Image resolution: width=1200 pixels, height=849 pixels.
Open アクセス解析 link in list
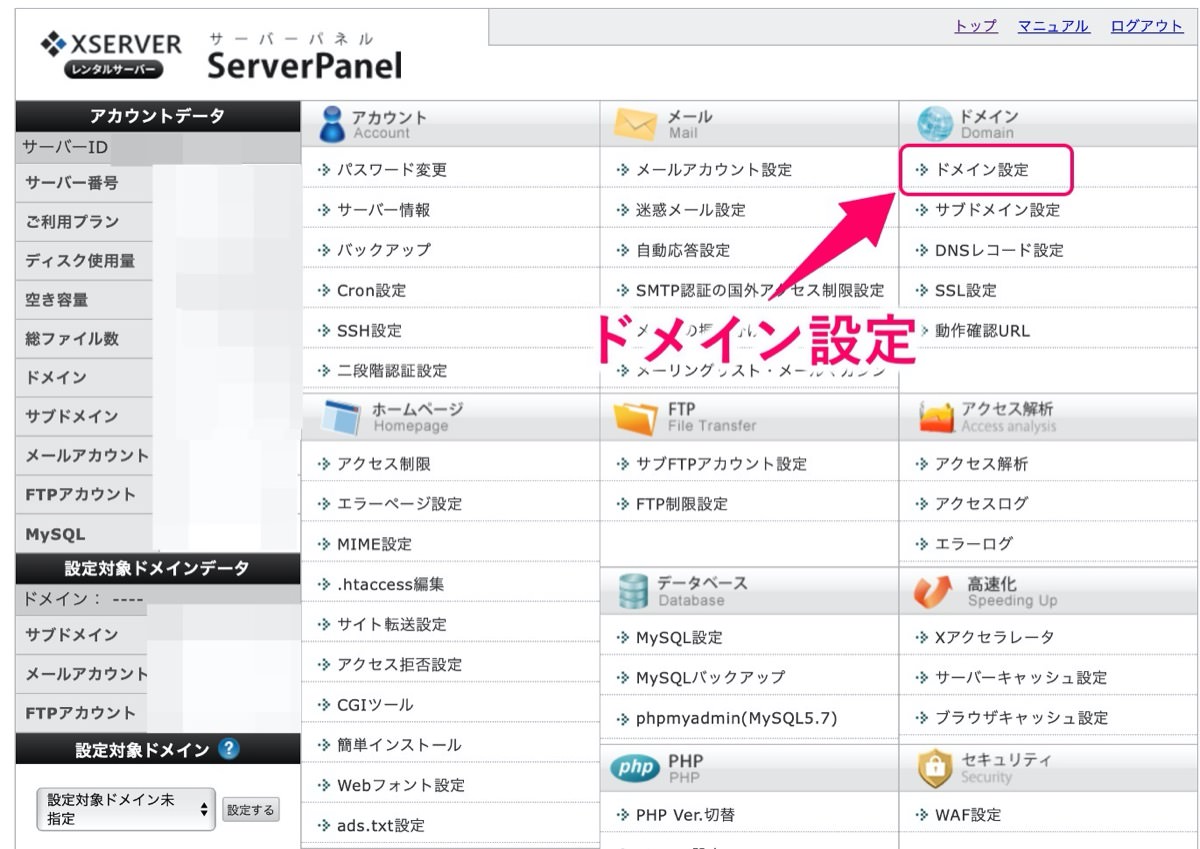[981, 464]
